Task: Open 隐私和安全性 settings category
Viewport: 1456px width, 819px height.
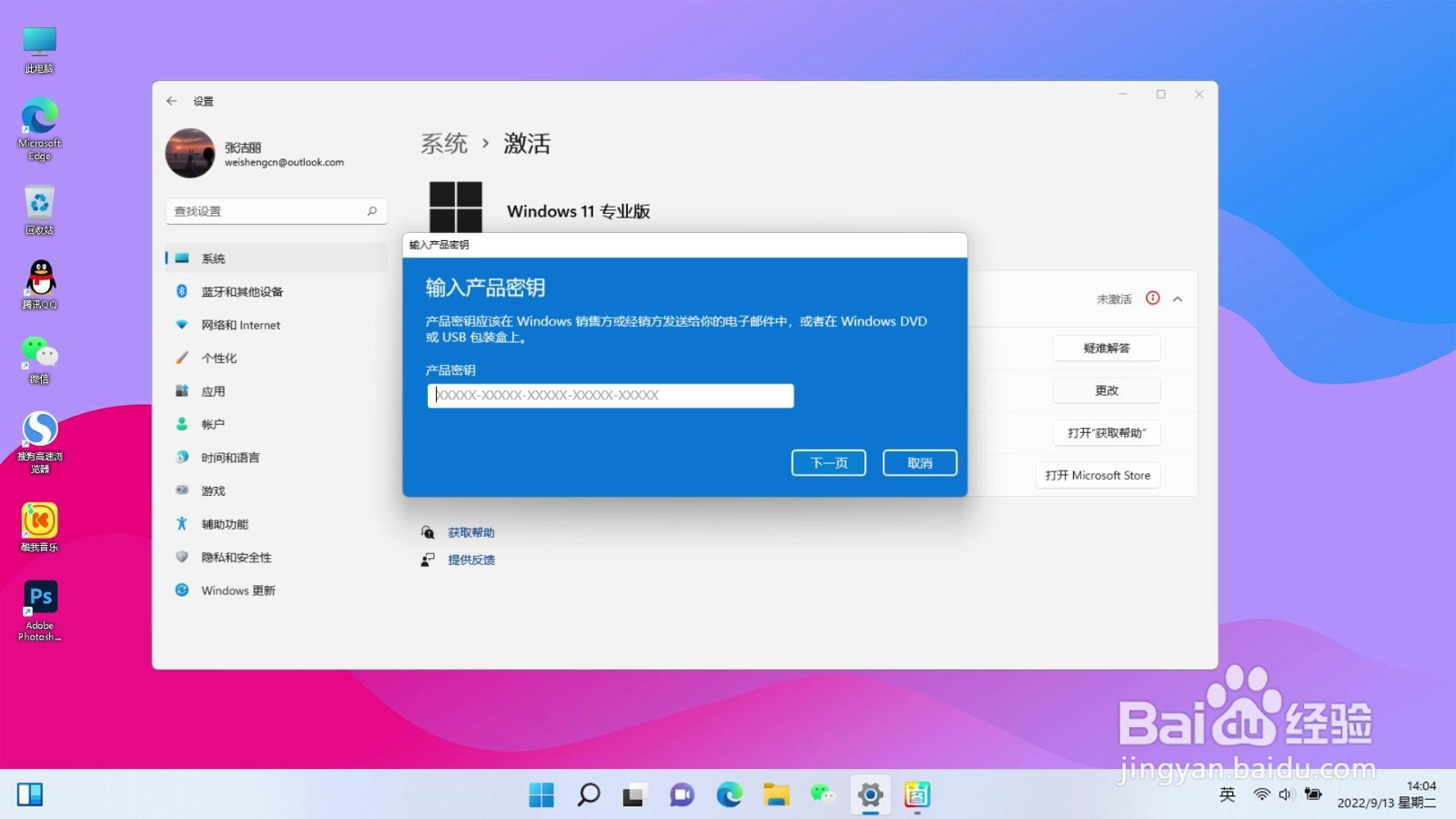Action: (x=277, y=557)
